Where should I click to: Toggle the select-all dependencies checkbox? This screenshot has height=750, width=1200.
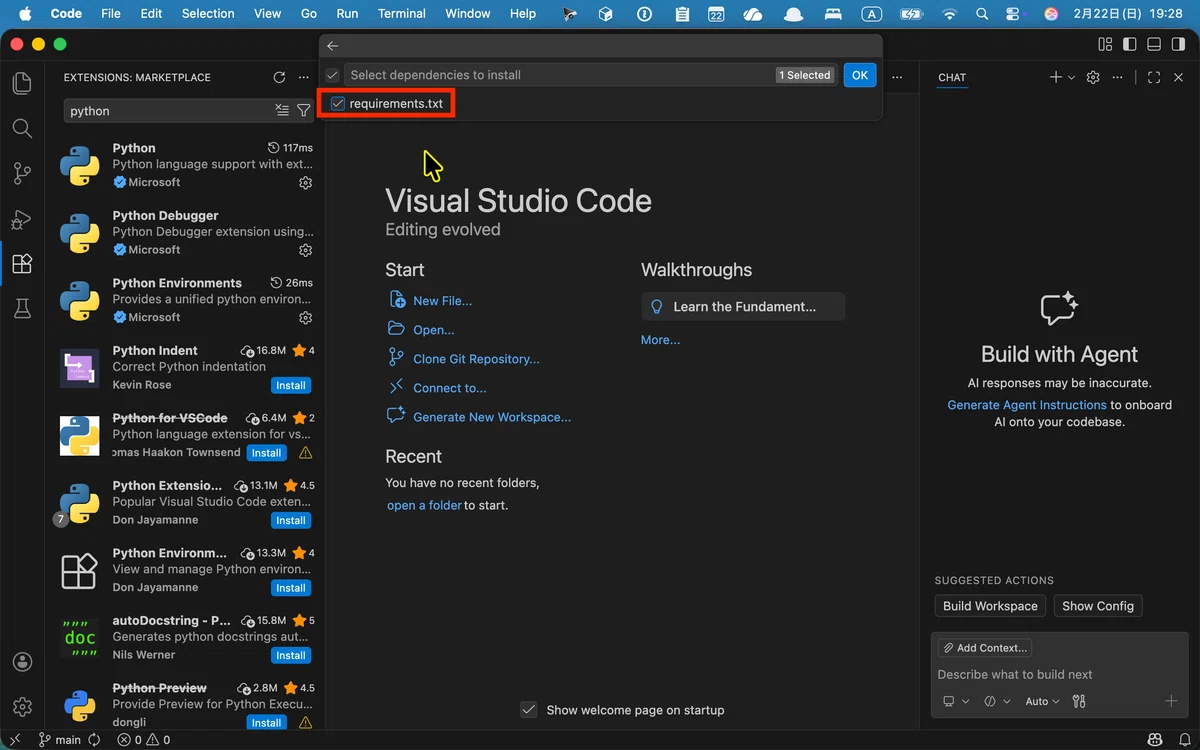pos(332,75)
